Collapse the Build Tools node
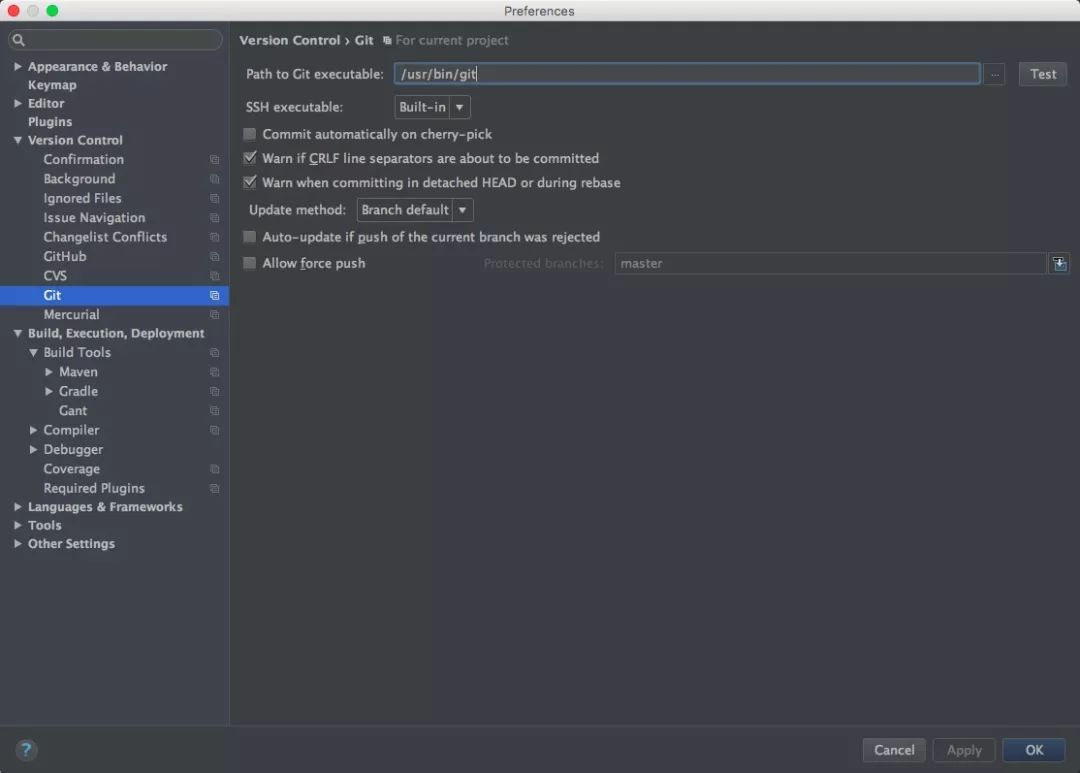This screenshot has width=1080, height=773. coord(33,352)
